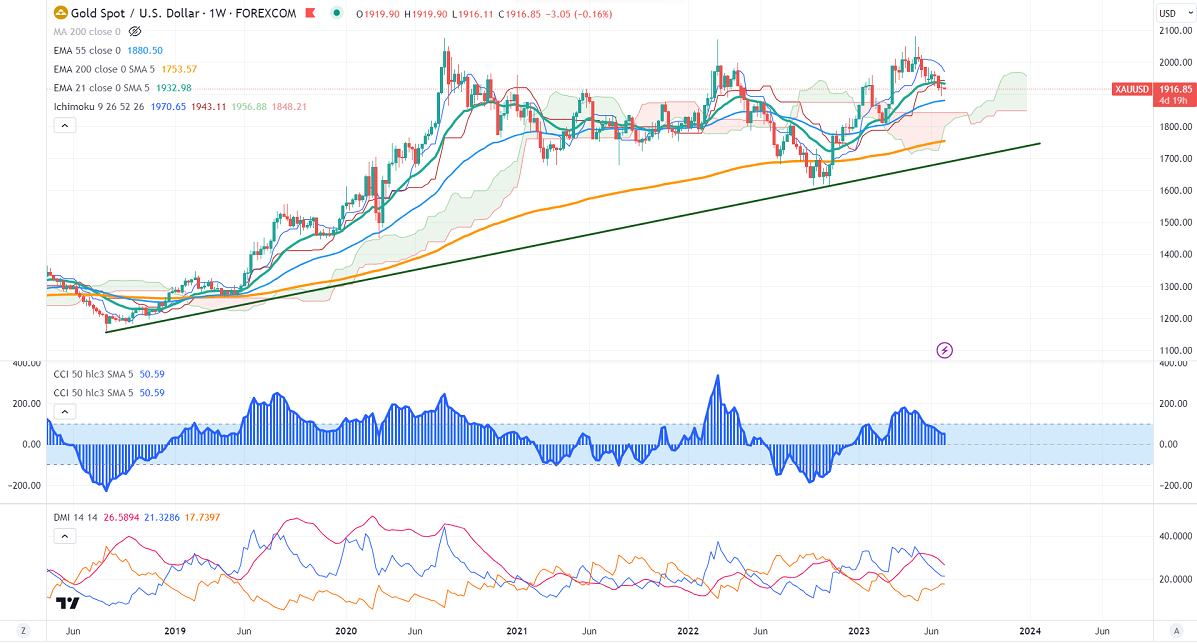Click the 2024 label on the time axis
The height and width of the screenshot is (644, 1197).
(1030, 631)
